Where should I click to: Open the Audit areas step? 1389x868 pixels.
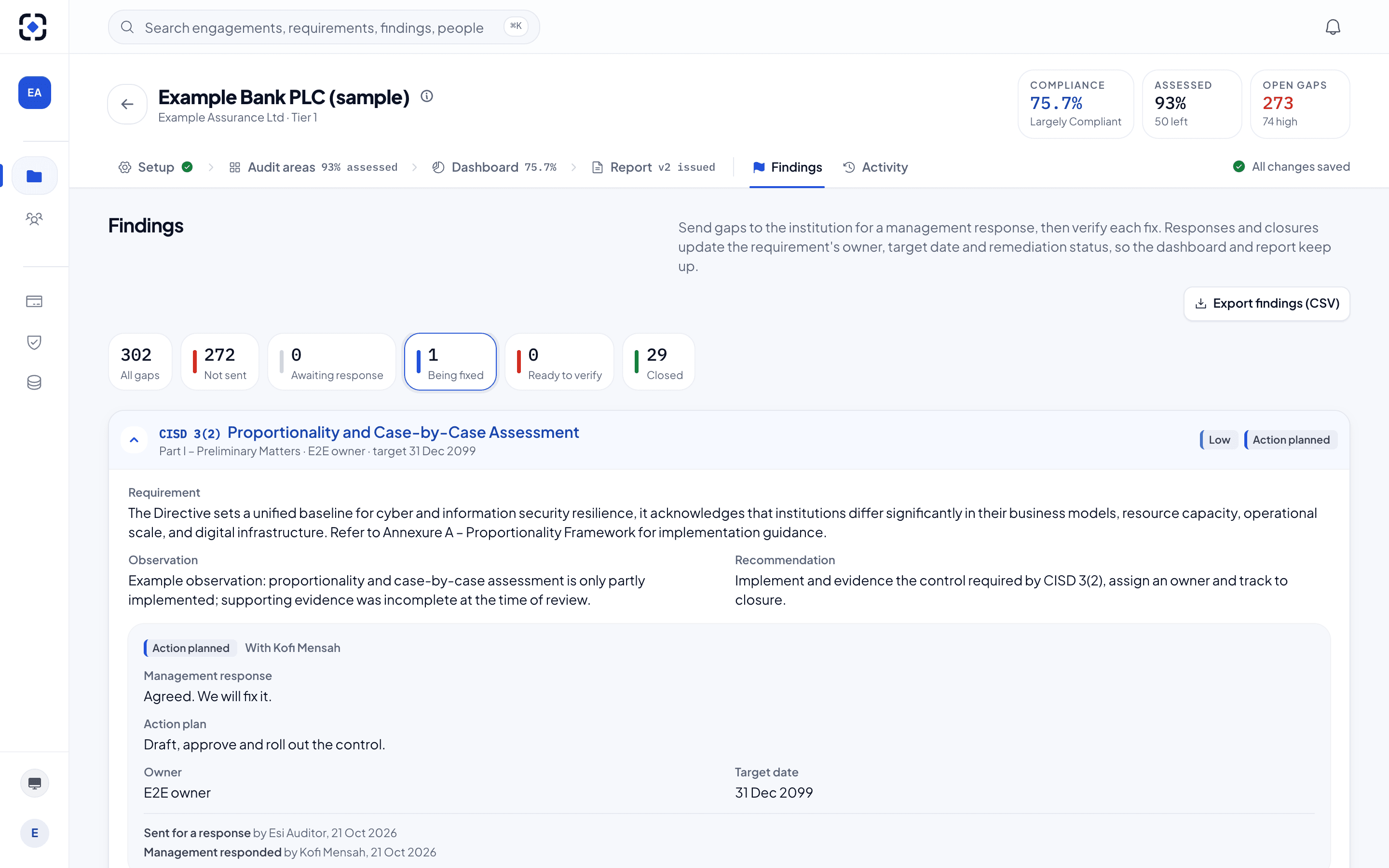coord(313,167)
